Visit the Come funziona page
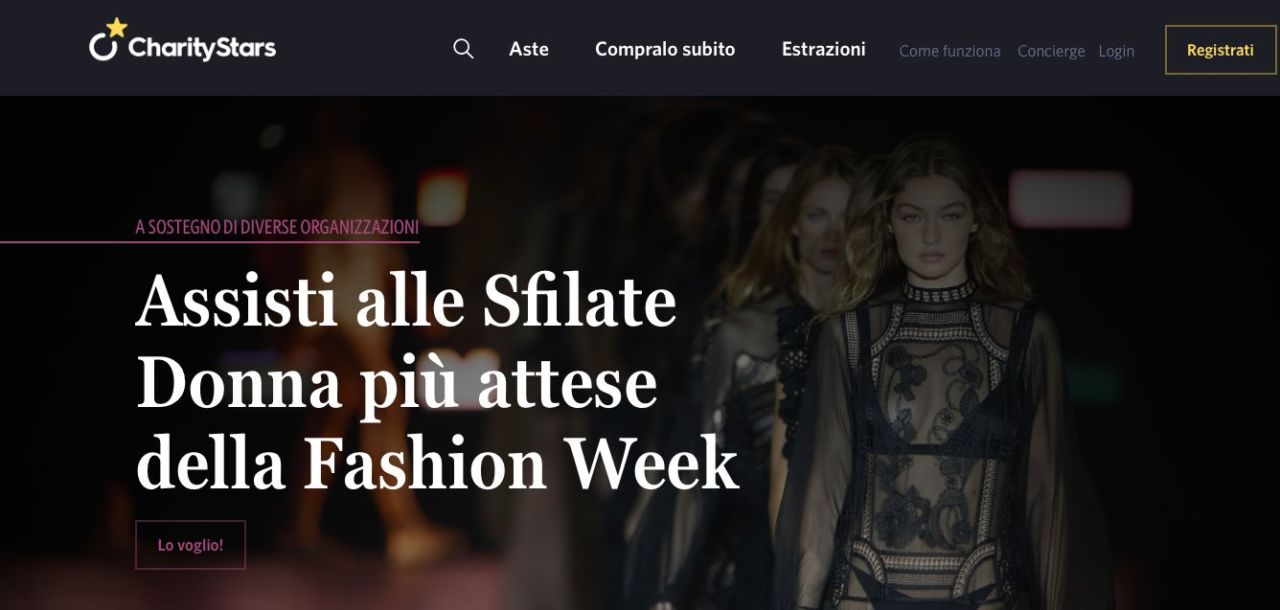Image resolution: width=1280 pixels, height=610 pixels. click(950, 51)
